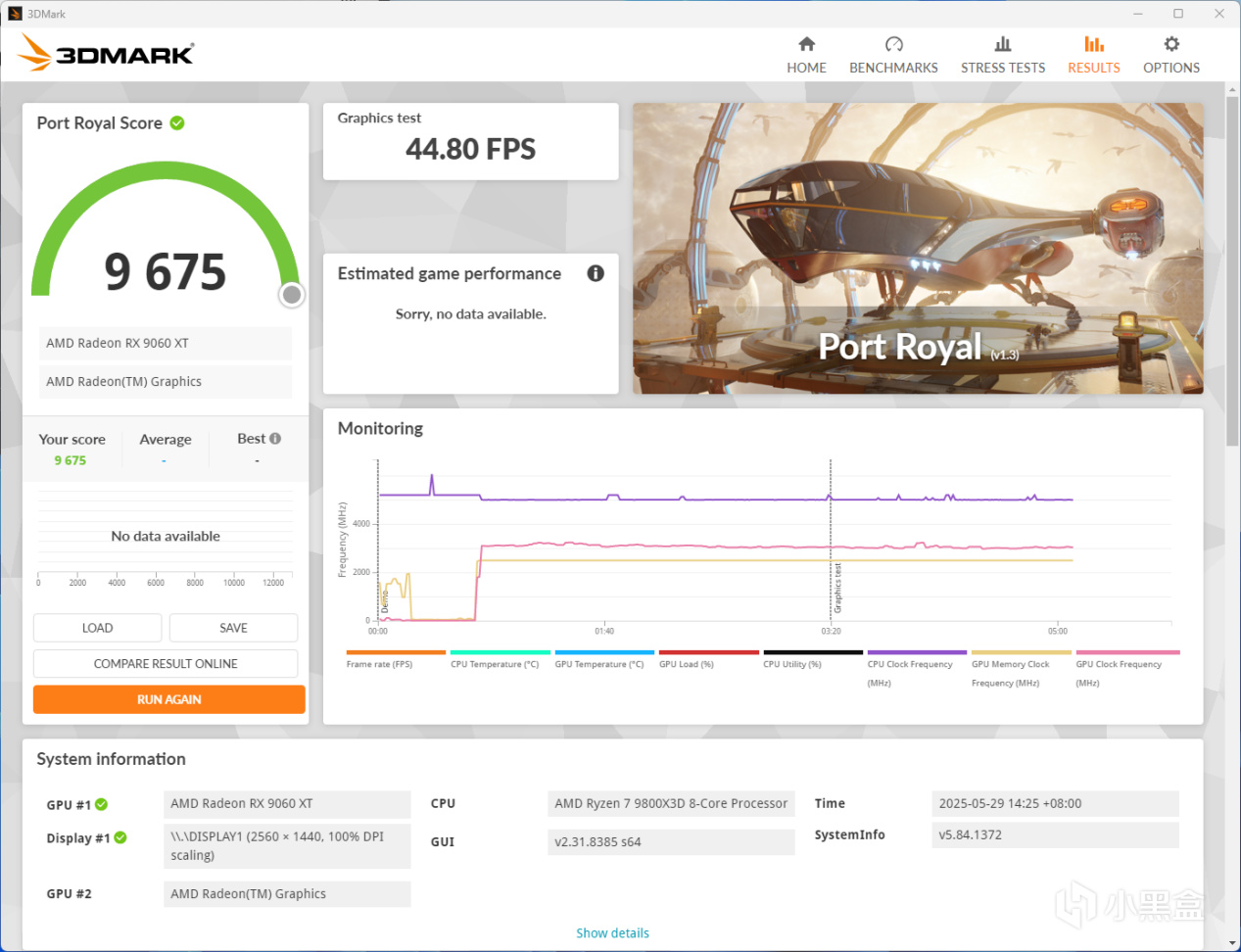
Task: Click the GPU #2 AMD Radeon(TM) Graphics field
Action: (287, 894)
